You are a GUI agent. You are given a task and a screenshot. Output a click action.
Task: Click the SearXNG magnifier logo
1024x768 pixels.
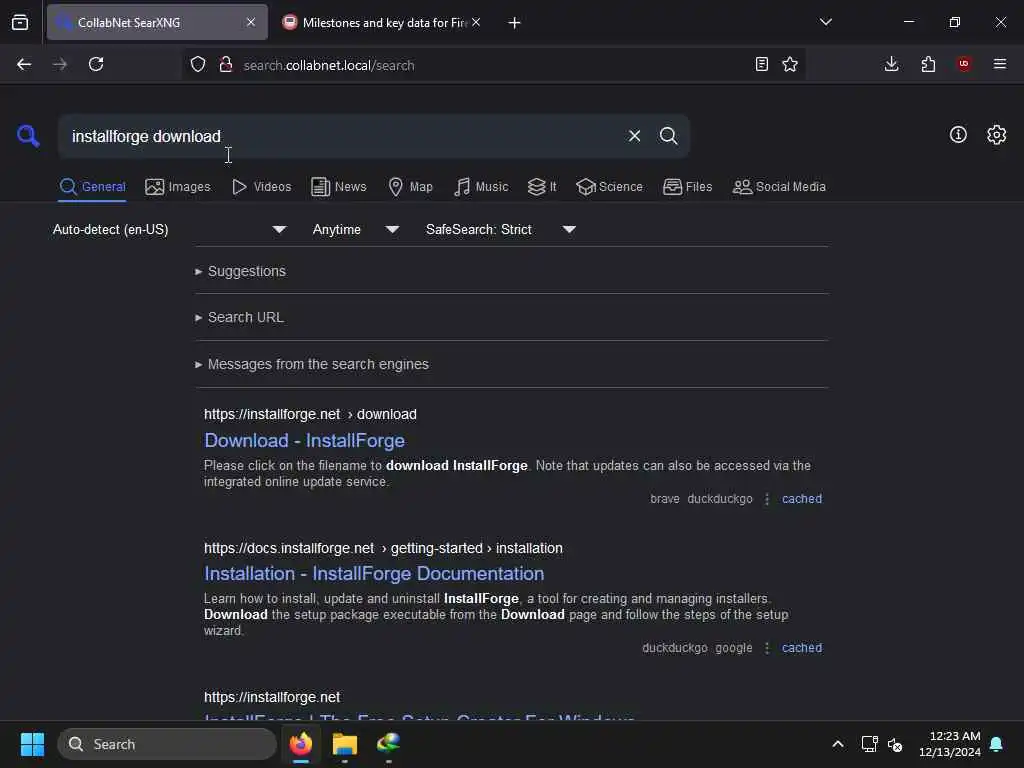point(28,136)
